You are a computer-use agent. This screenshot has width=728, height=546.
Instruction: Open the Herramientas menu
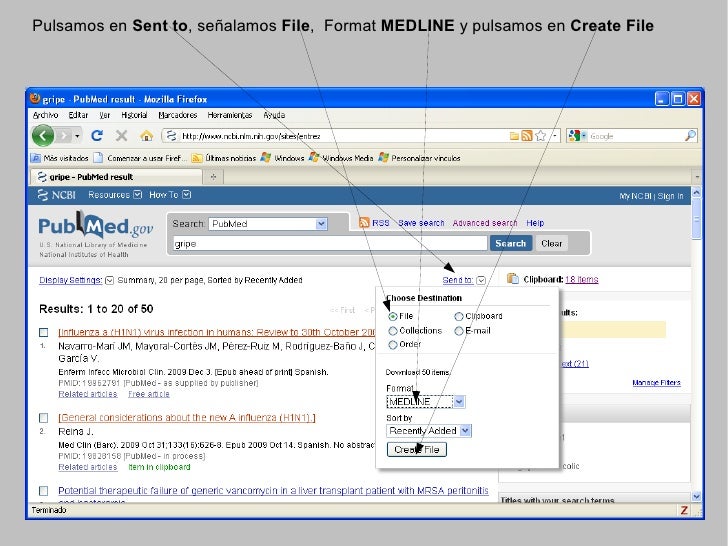point(230,115)
